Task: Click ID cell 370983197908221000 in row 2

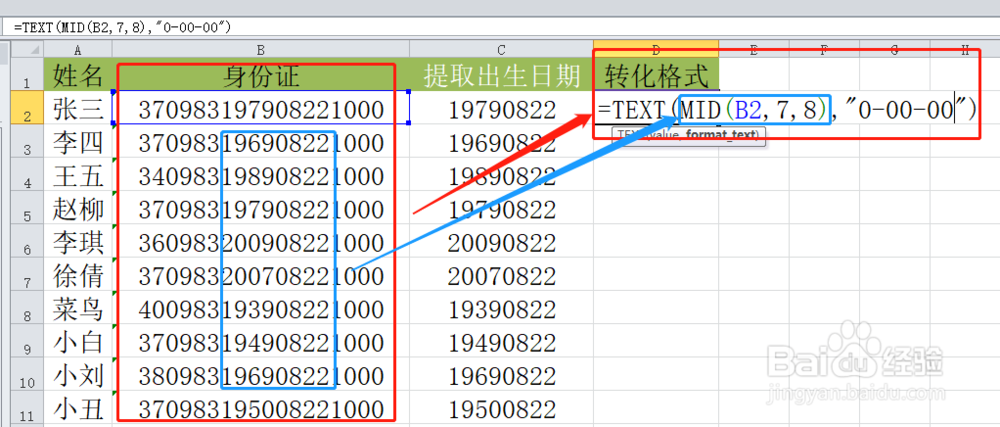Action: 261,108
